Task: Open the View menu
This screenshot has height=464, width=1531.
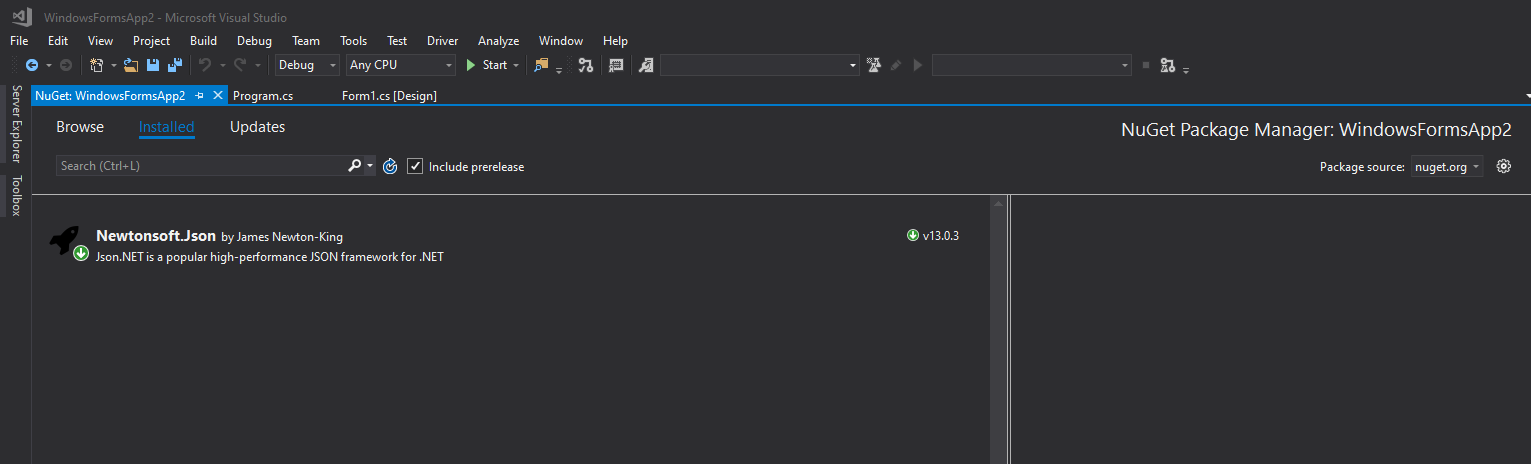Action: pyautogui.click(x=100, y=41)
